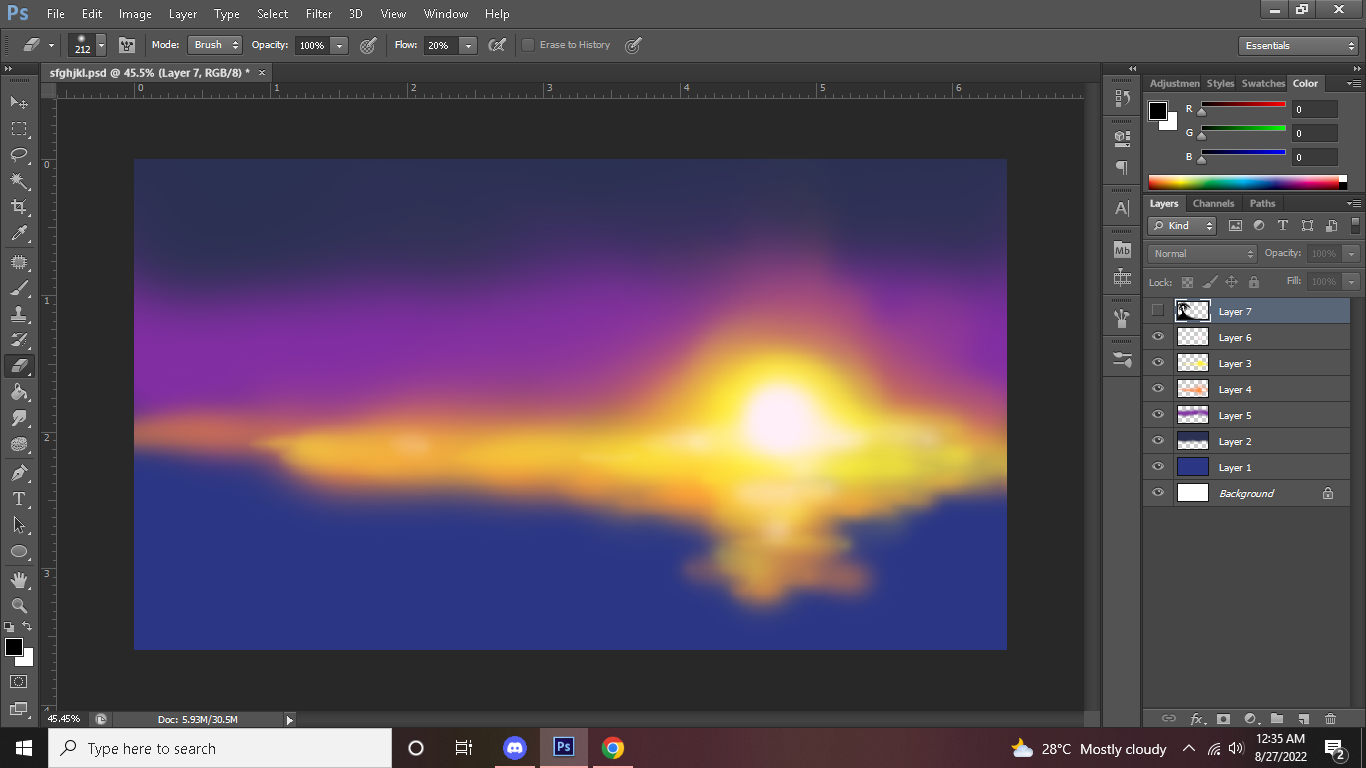The width and height of the screenshot is (1366, 768).
Task: Hide Layer 1 using eye icon
Action: pyautogui.click(x=1158, y=467)
